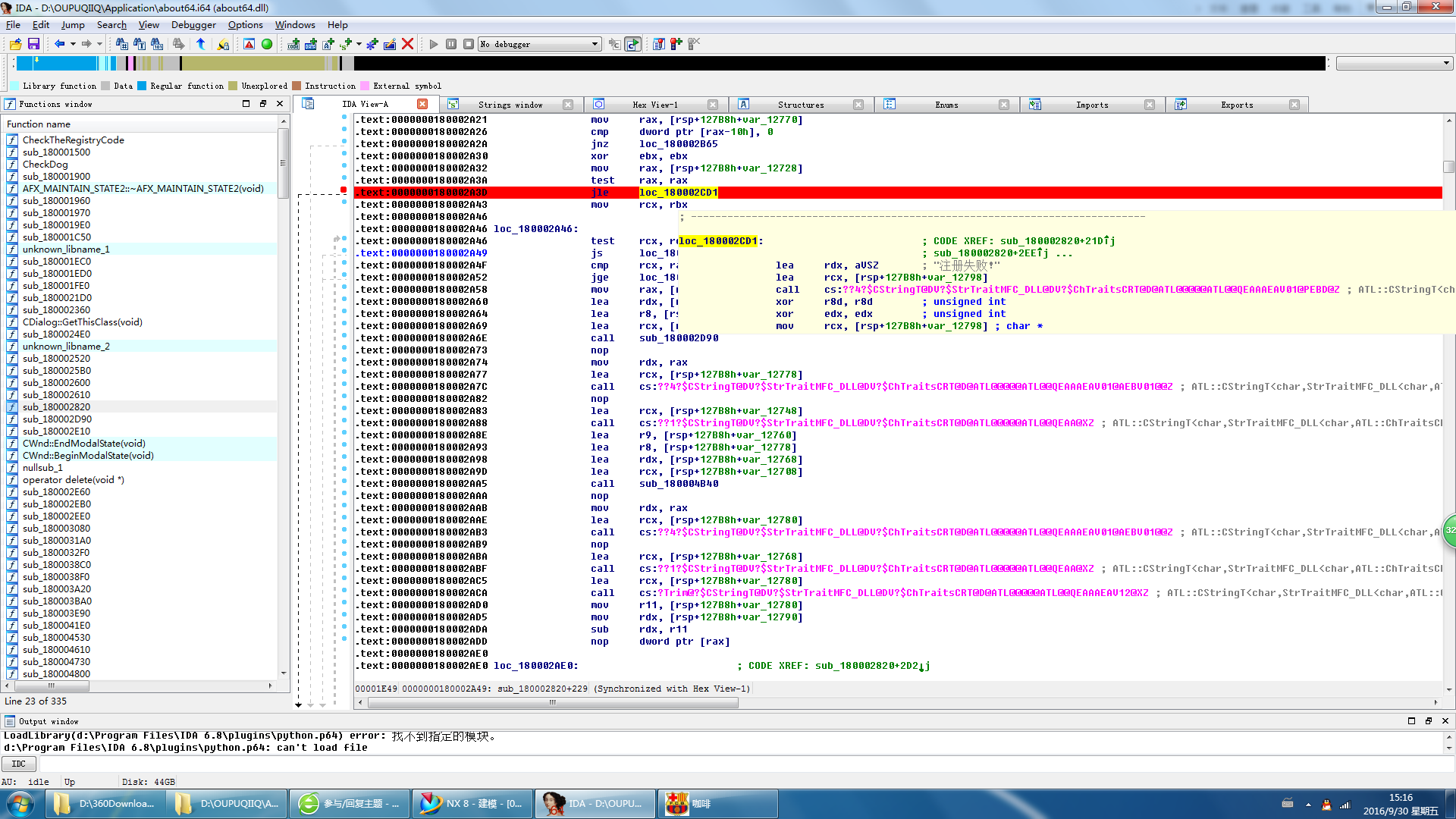
Task: Click the External symbol legend color swatch
Action: click(365, 86)
